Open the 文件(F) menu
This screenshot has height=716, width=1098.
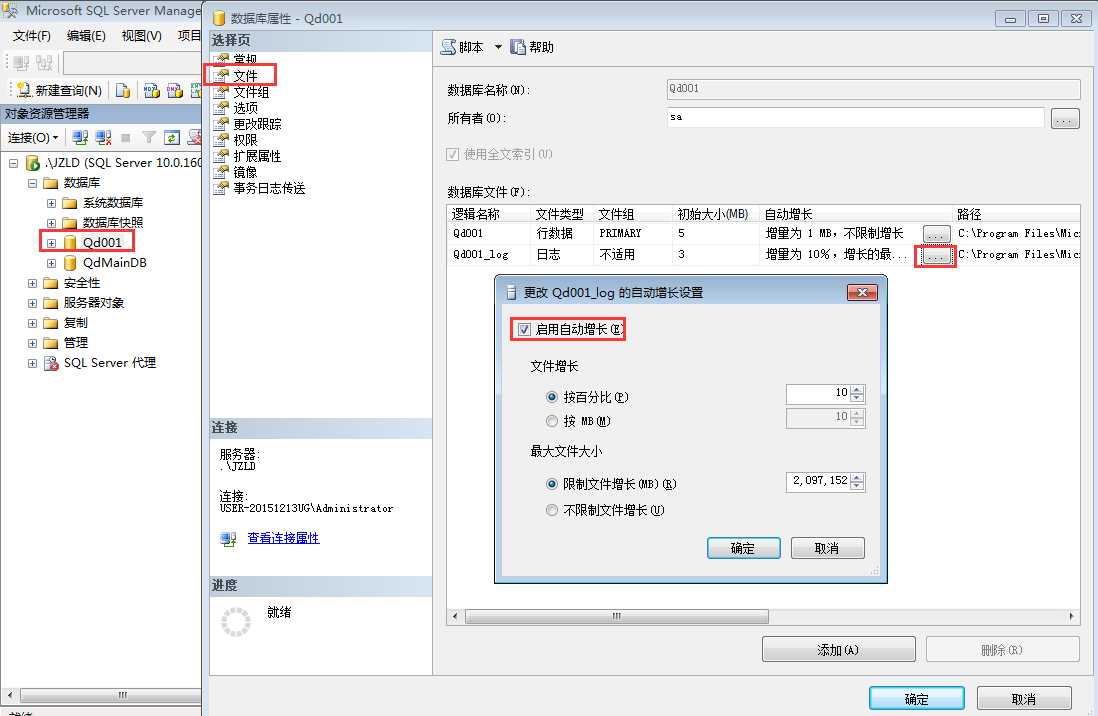click(32, 36)
